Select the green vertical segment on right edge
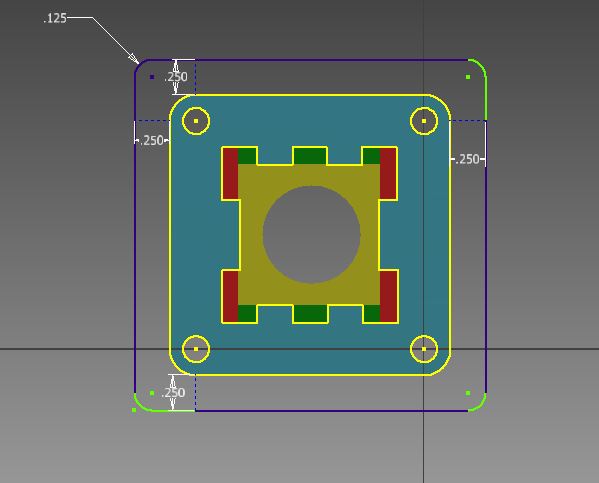The height and width of the screenshot is (483, 599). pos(486,99)
